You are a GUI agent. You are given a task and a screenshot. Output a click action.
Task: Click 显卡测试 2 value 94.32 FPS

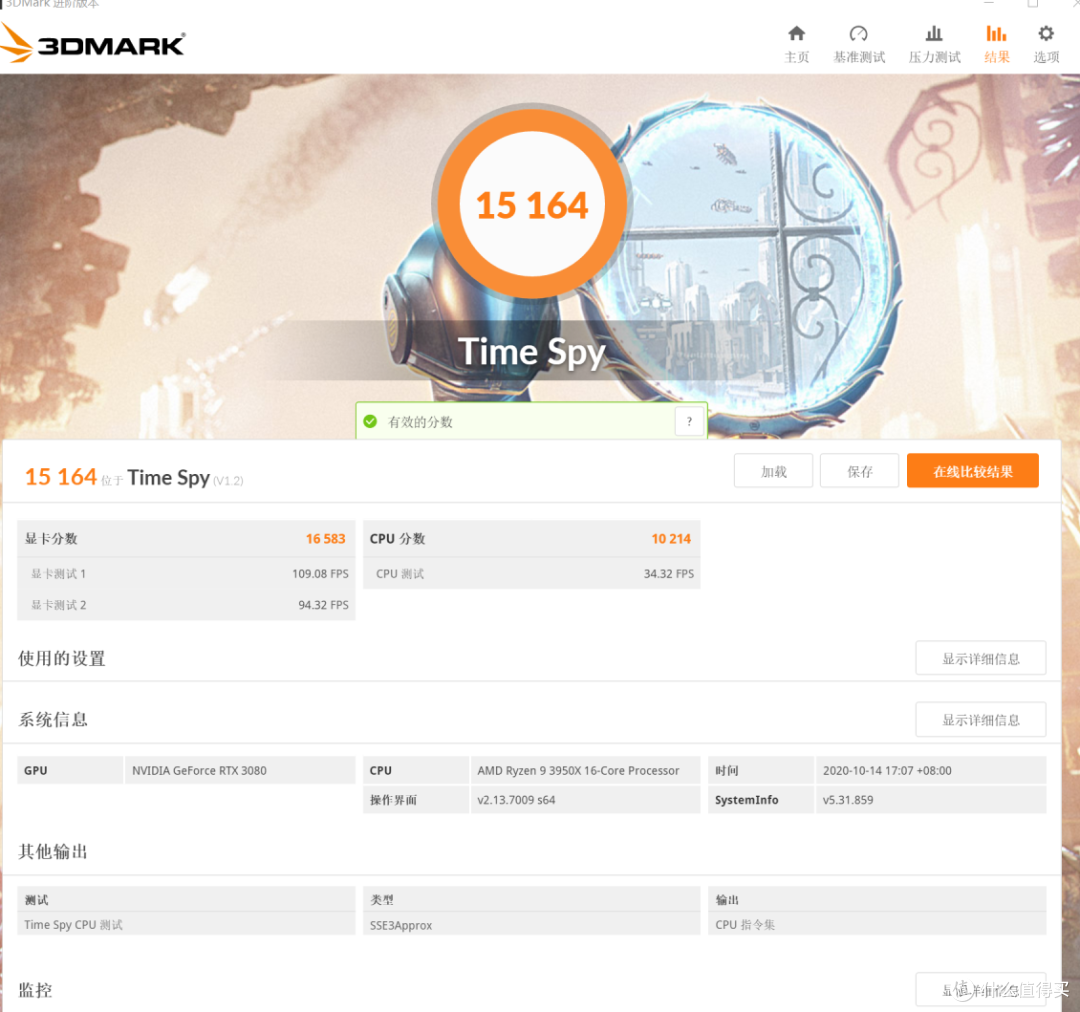click(x=323, y=605)
